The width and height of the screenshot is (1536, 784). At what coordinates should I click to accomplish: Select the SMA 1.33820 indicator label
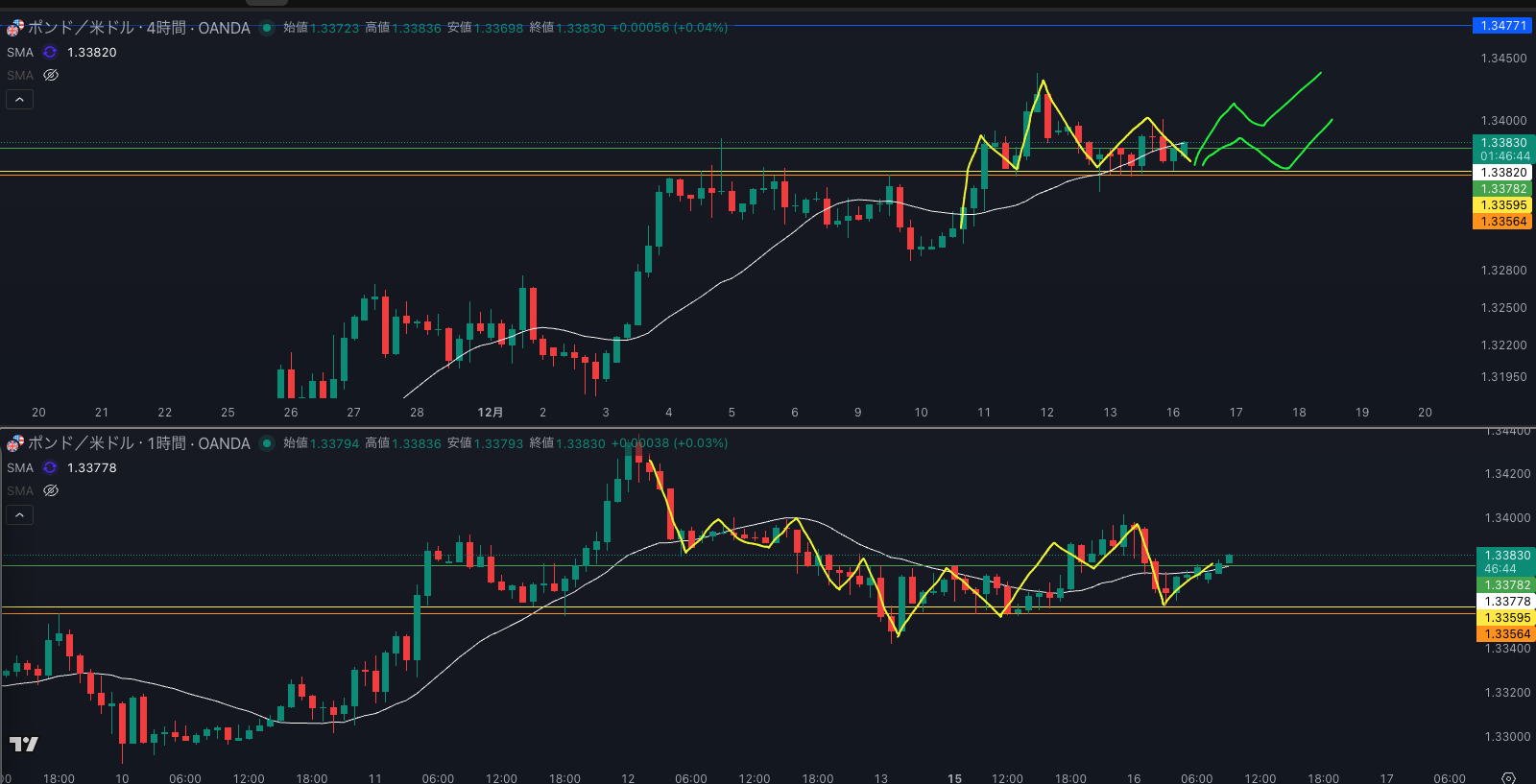point(20,52)
